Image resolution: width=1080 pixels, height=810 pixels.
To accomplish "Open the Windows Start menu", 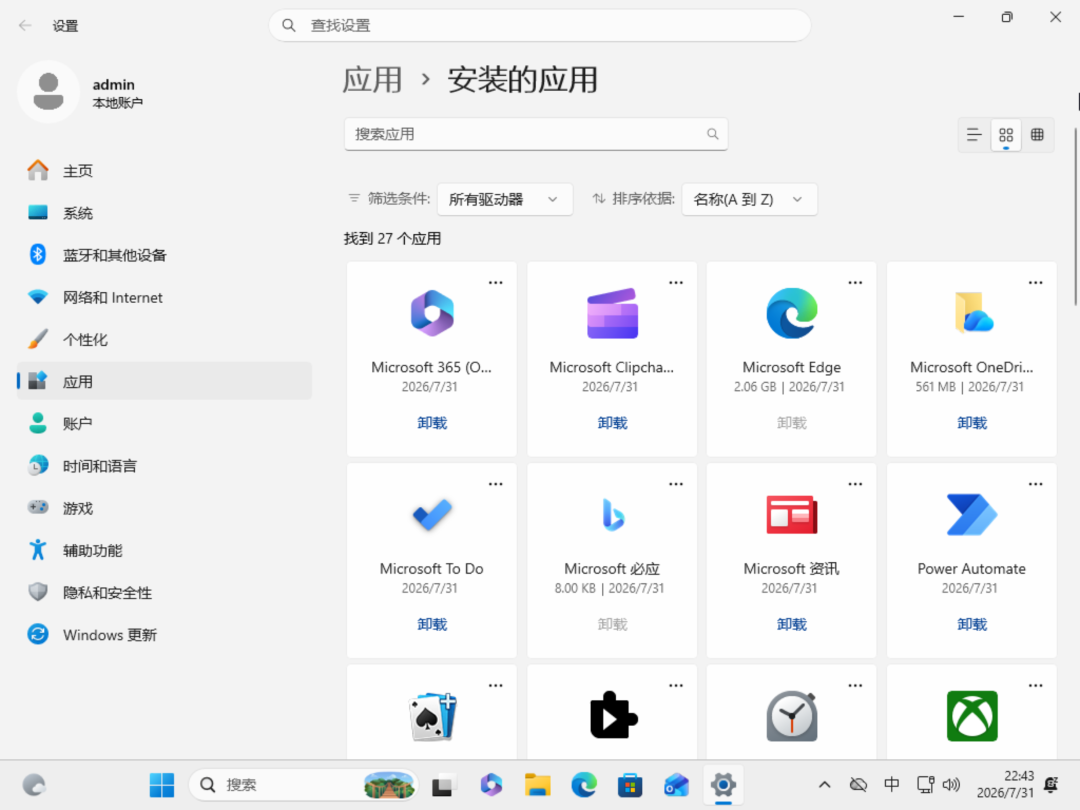I will point(162,785).
